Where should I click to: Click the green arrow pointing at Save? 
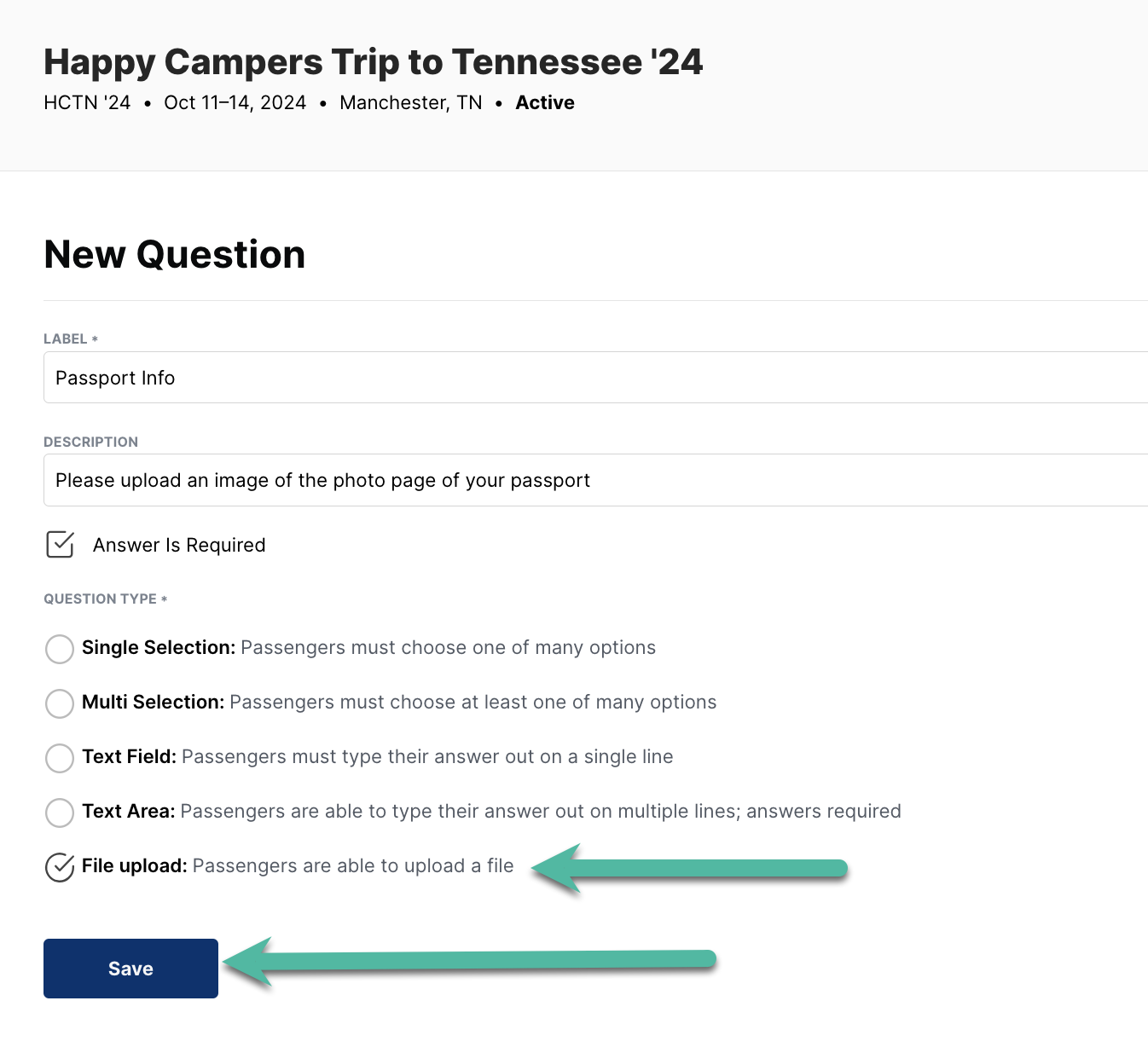(x=469, y=962)
